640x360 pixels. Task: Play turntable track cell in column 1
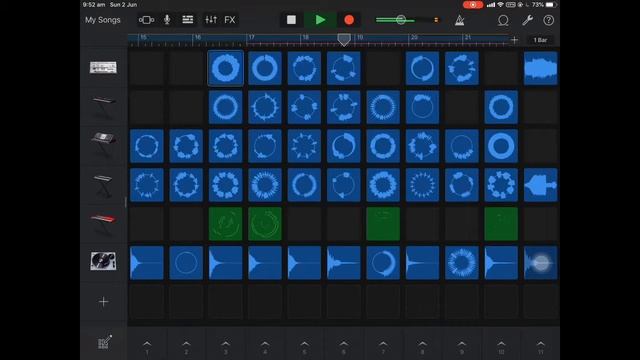147,262
